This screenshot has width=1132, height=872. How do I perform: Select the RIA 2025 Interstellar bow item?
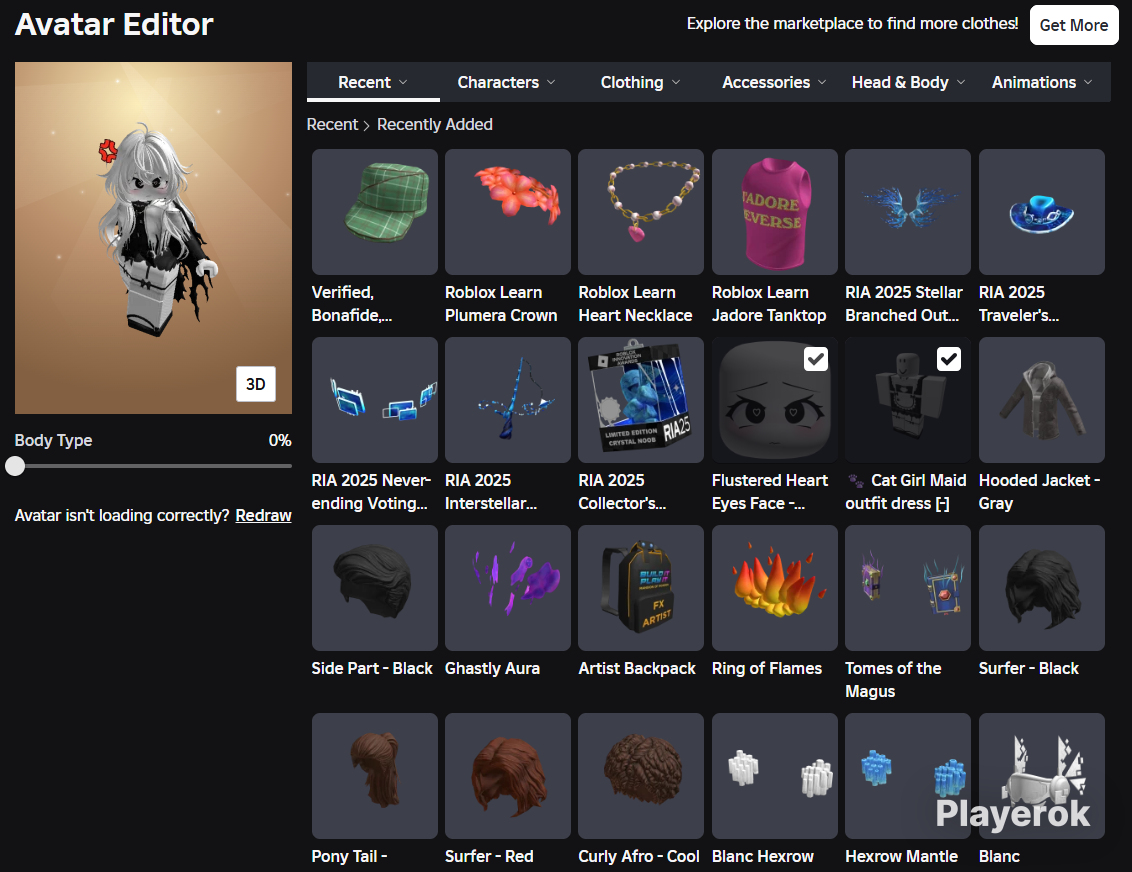point(508,400)
